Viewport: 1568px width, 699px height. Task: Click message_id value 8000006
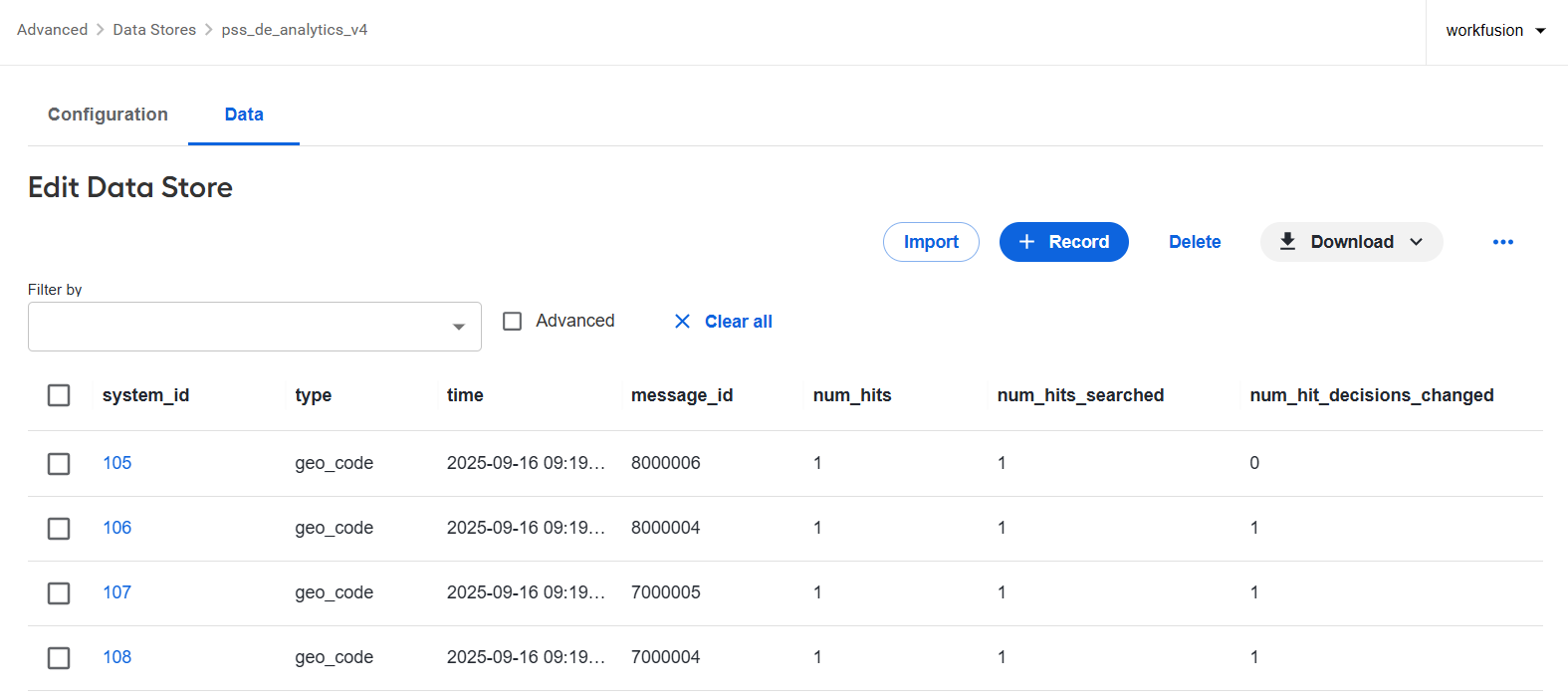point(666,463)
